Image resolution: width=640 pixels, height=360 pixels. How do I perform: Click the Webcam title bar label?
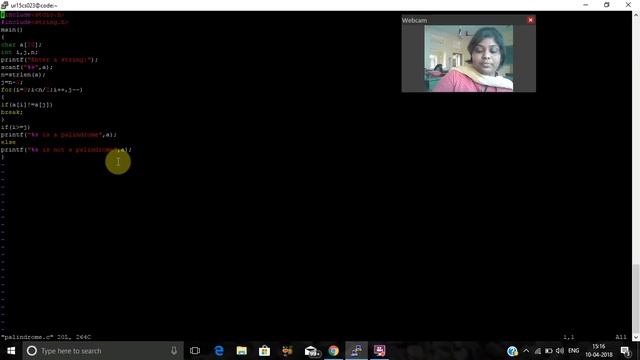tap(414, 20)
